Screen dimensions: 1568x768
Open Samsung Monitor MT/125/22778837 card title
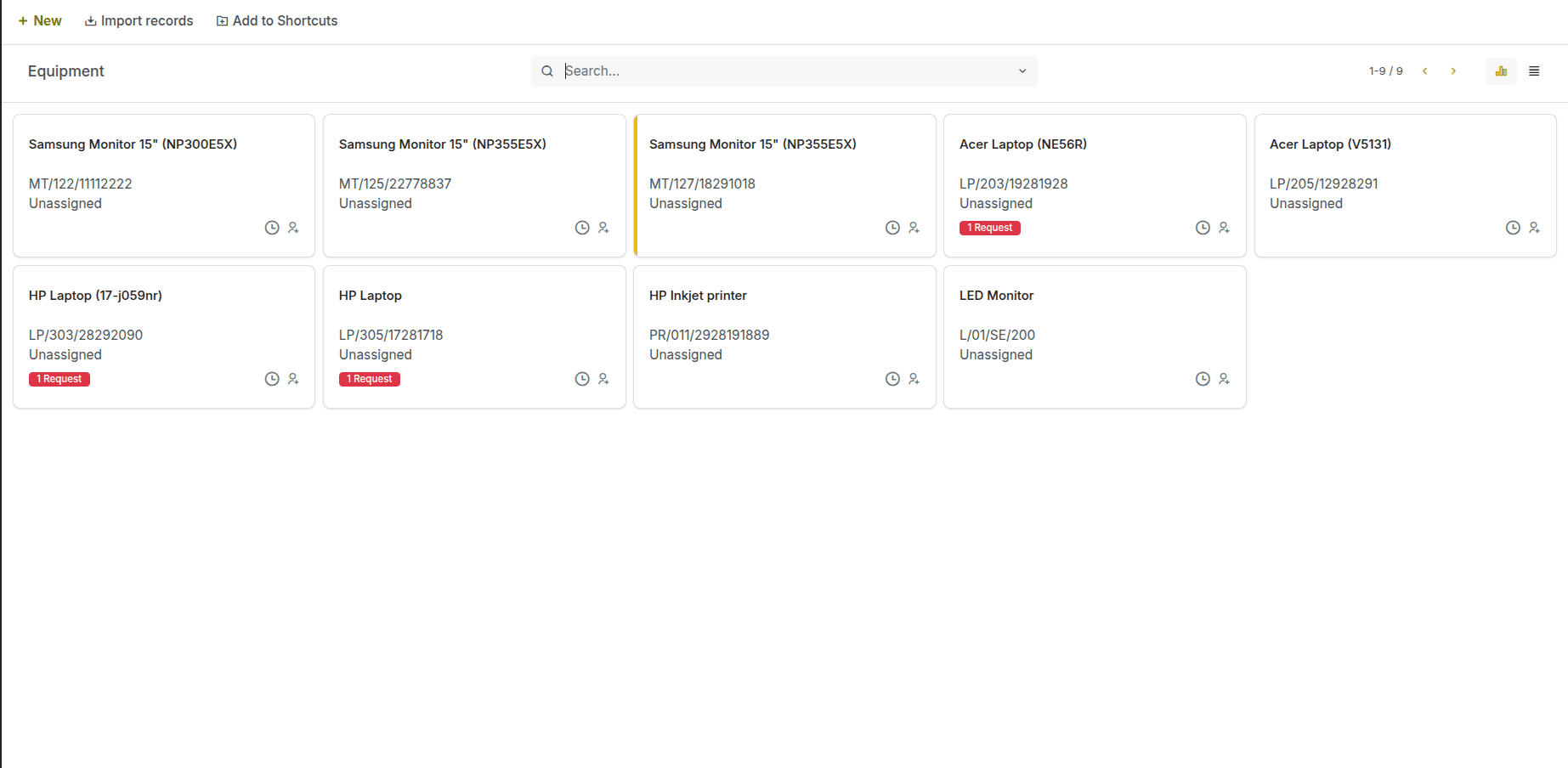[443, 144]
